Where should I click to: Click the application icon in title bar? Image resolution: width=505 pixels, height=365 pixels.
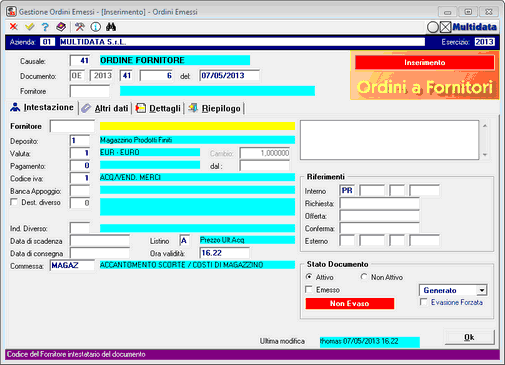click(11, 12)
